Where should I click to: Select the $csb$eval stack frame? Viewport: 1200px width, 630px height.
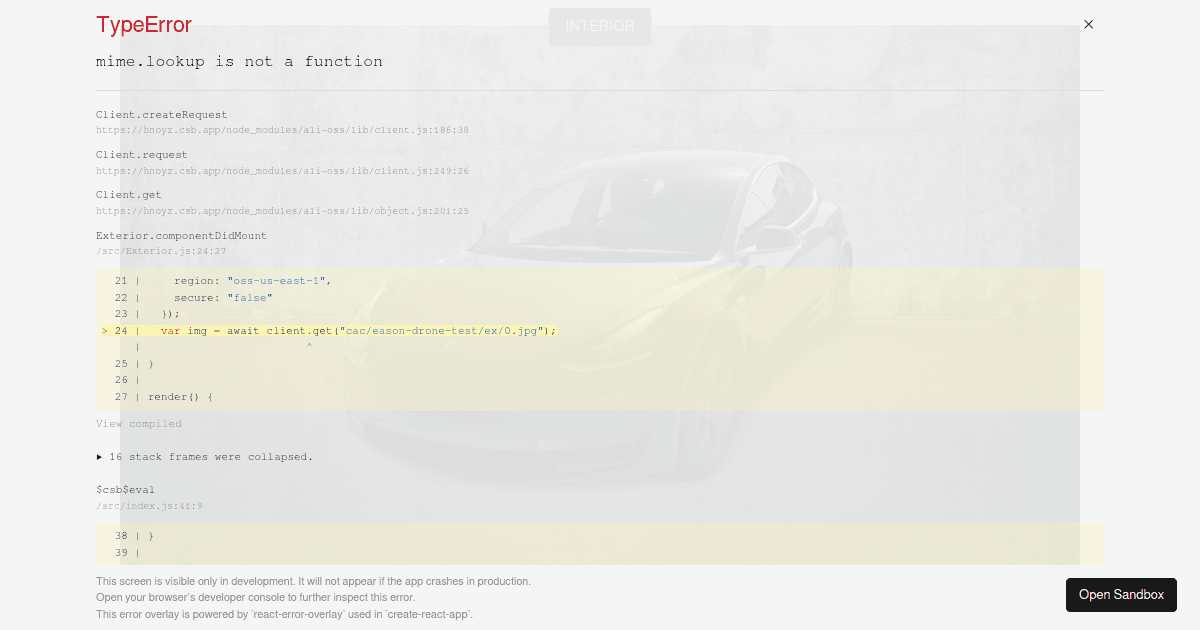tap(125, 489)
